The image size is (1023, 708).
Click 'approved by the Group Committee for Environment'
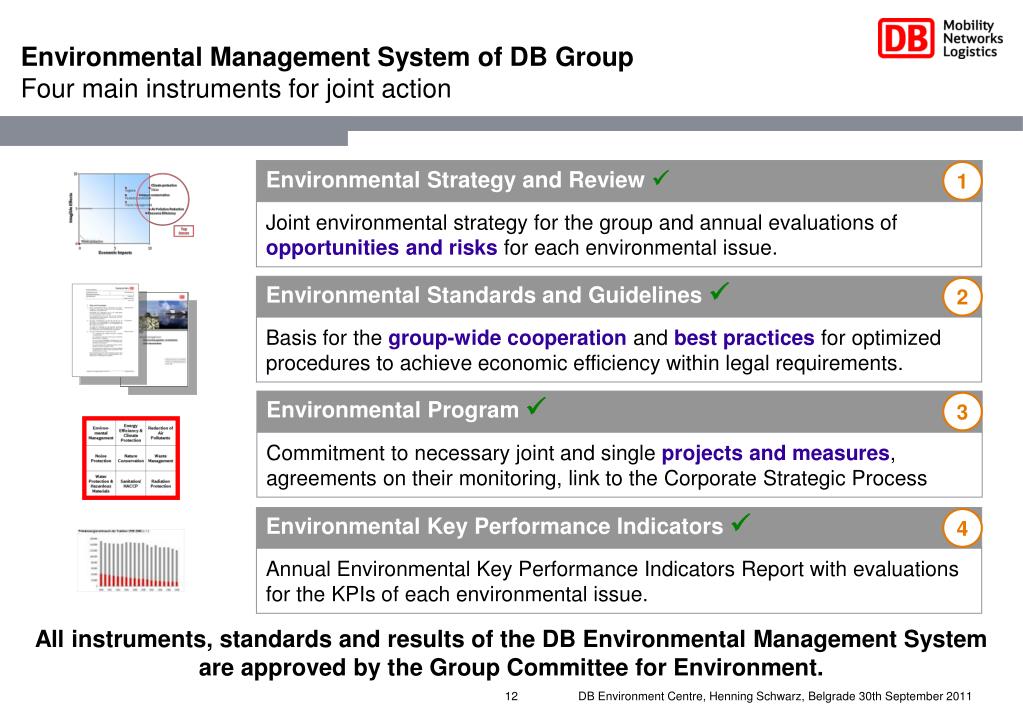(x=533, y=668)
